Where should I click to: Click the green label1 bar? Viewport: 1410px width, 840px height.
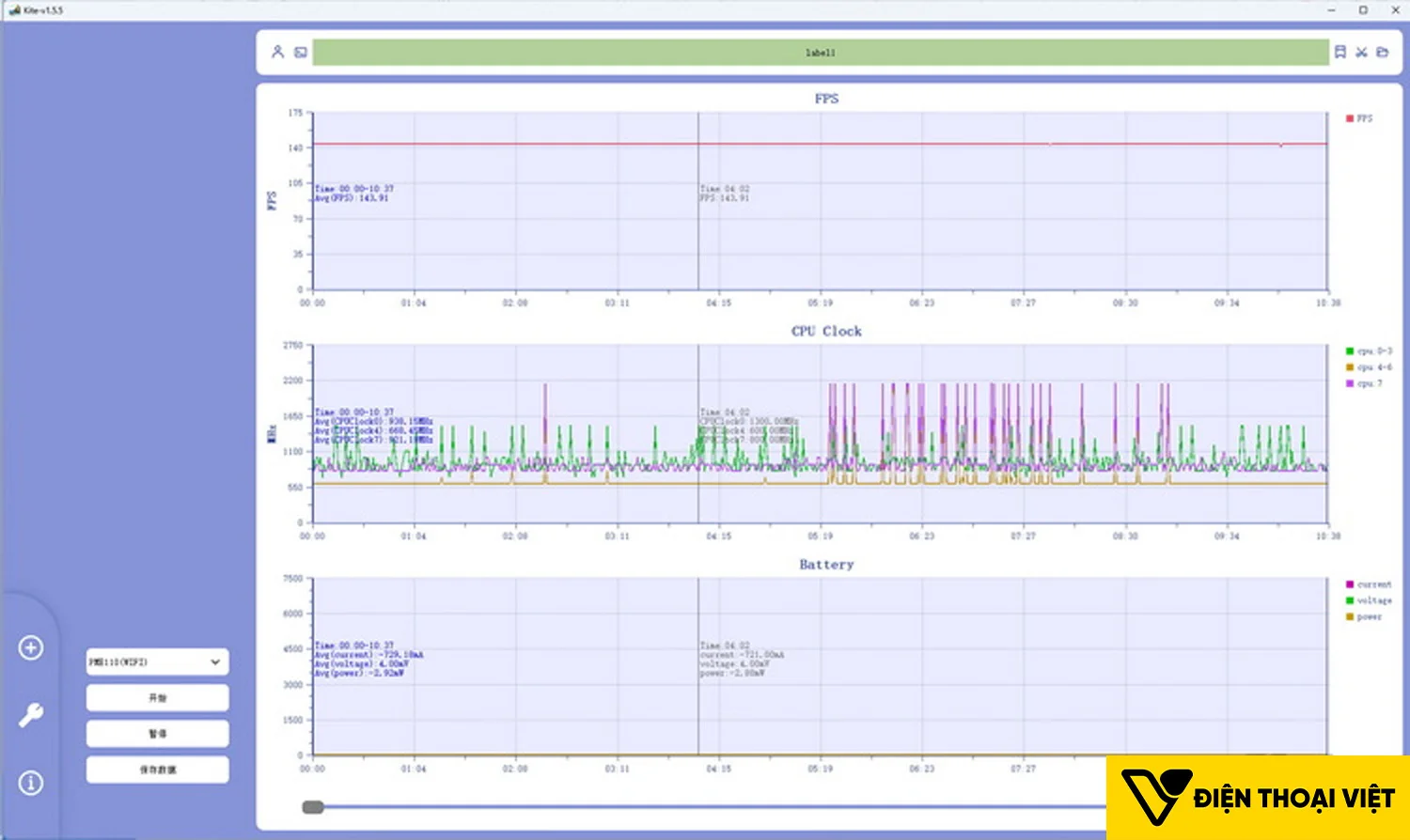click(820, 53)
